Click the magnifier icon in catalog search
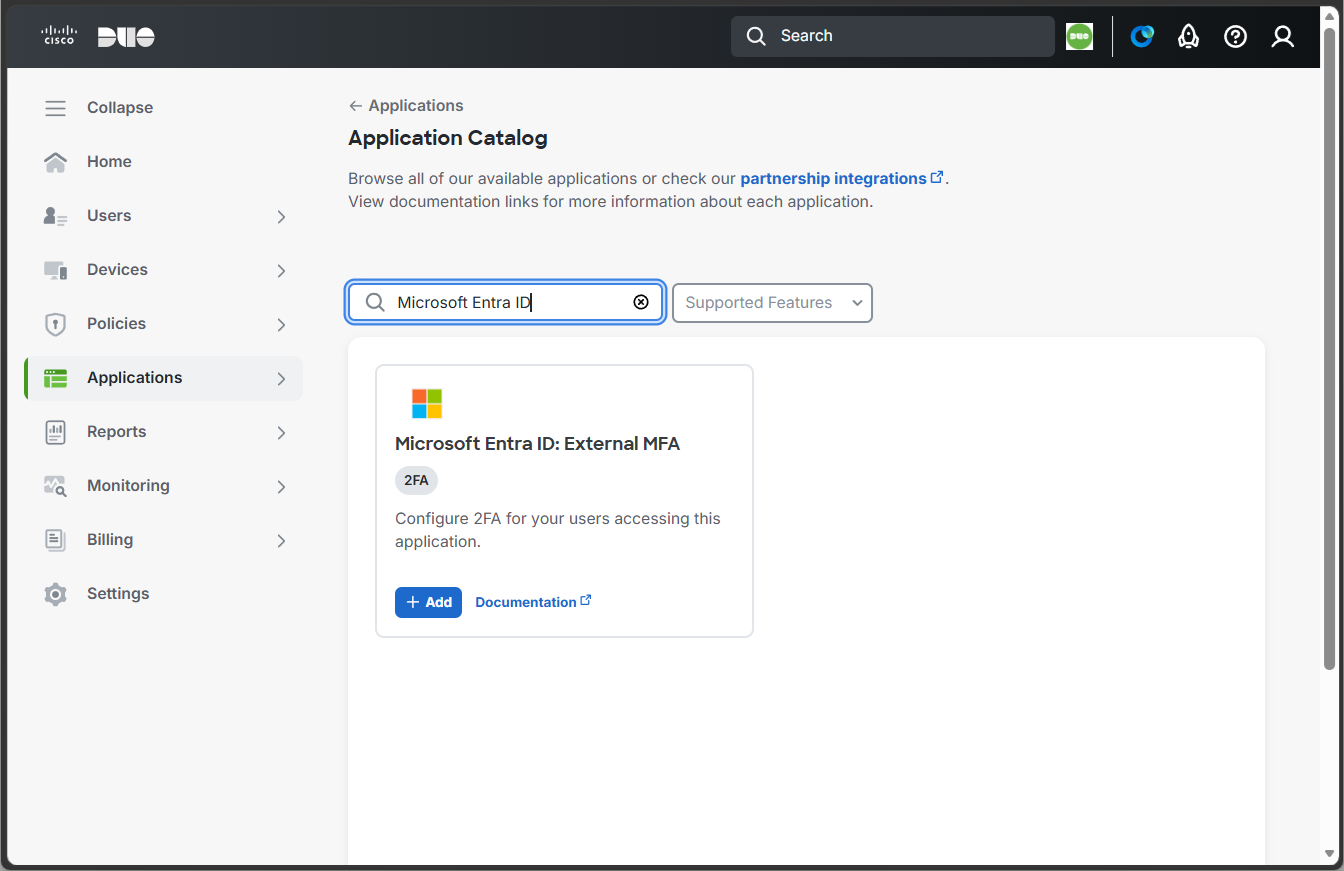 (375, 303)
